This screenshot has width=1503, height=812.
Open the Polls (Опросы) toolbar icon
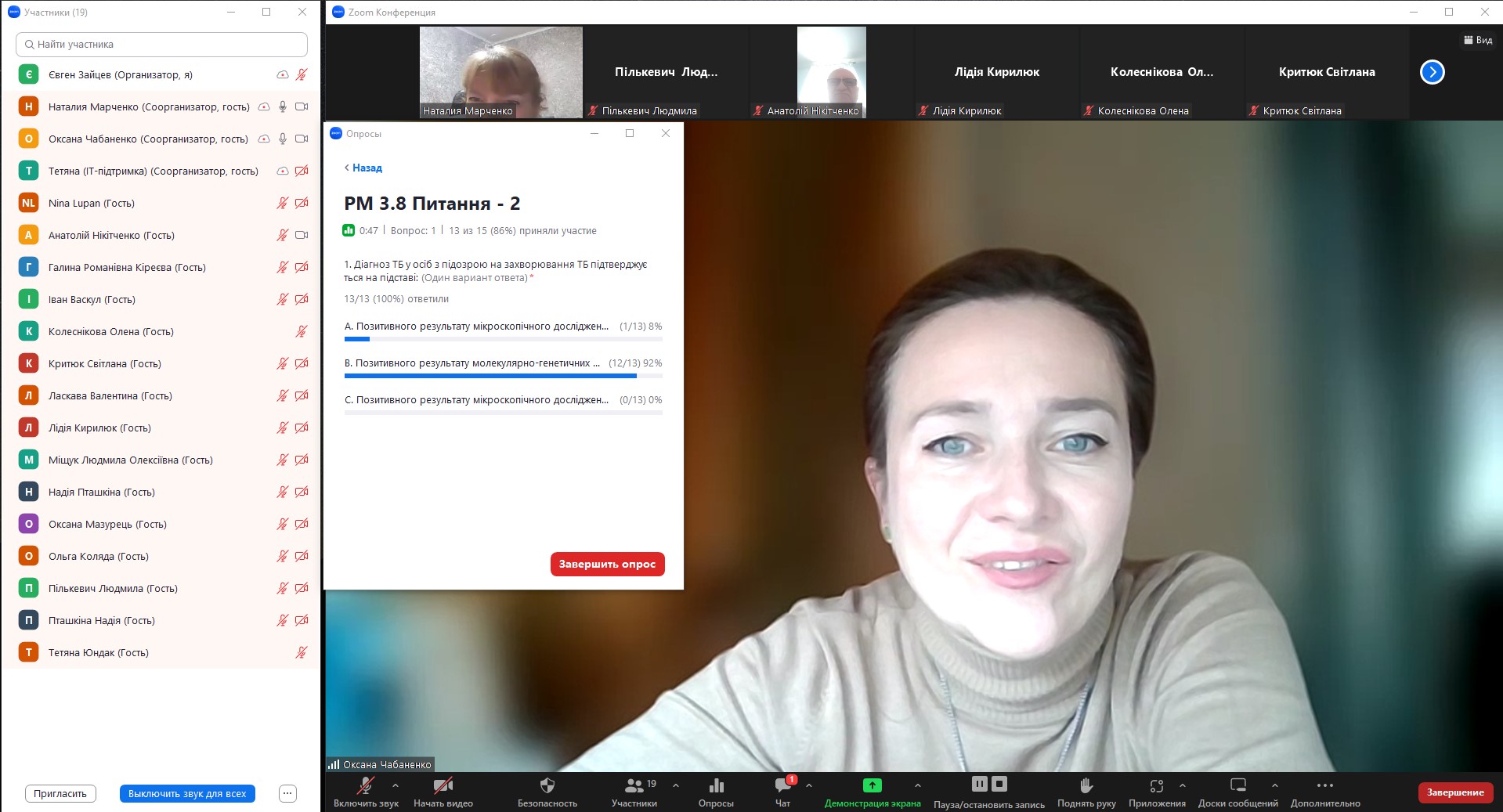[715, 785]
